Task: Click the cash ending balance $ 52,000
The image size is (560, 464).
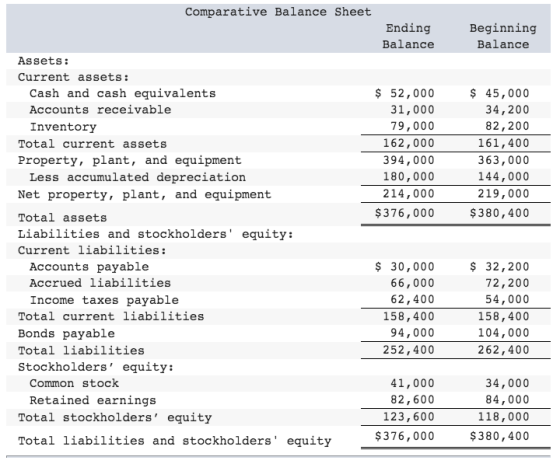Action: pyautogui.click(x=405, y=93)
